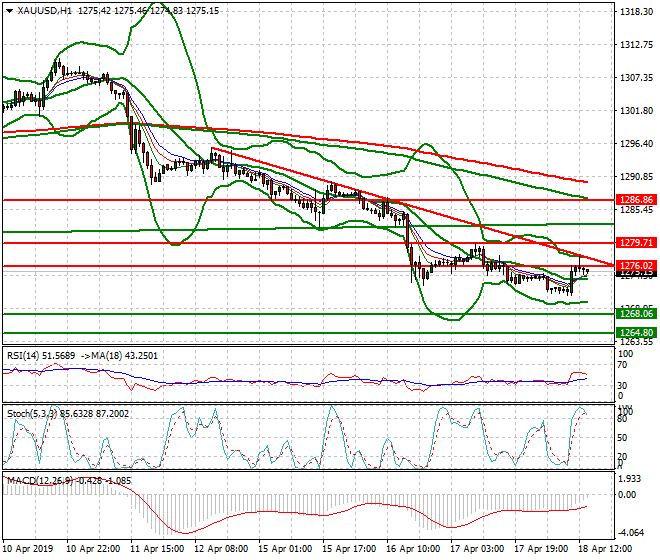
Task: Click the 1318.30 price axis value
Action: pos(632,13)
